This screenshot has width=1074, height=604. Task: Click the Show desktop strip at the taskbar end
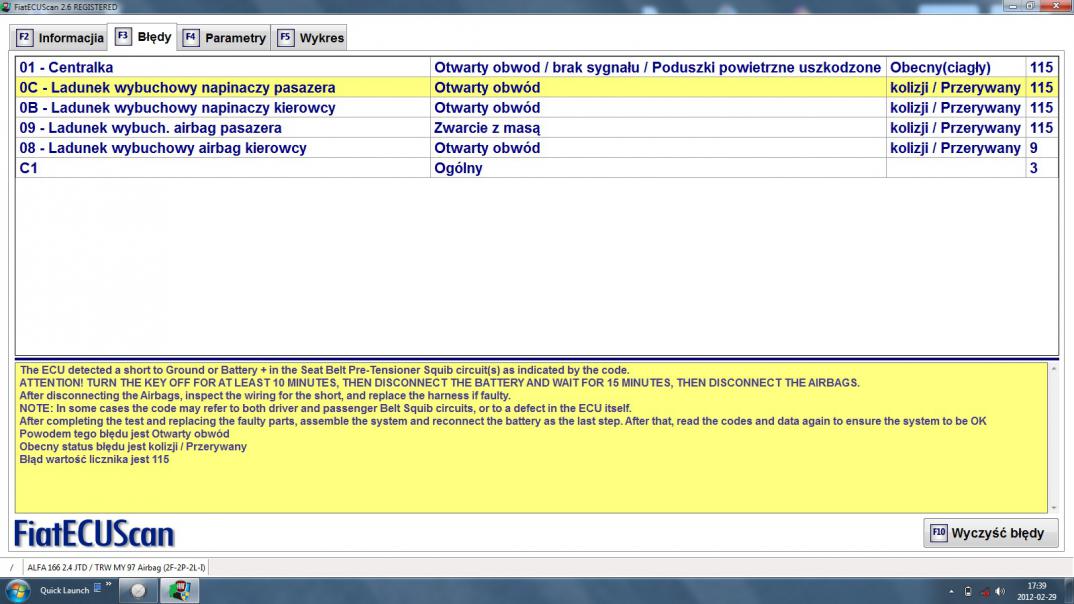click(x=1069, y=590)
